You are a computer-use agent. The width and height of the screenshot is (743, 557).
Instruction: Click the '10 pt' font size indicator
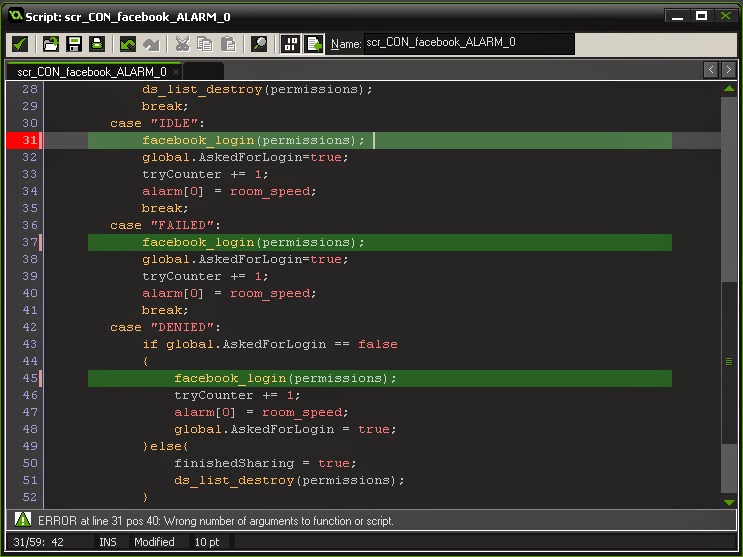(x=207, y=542)
